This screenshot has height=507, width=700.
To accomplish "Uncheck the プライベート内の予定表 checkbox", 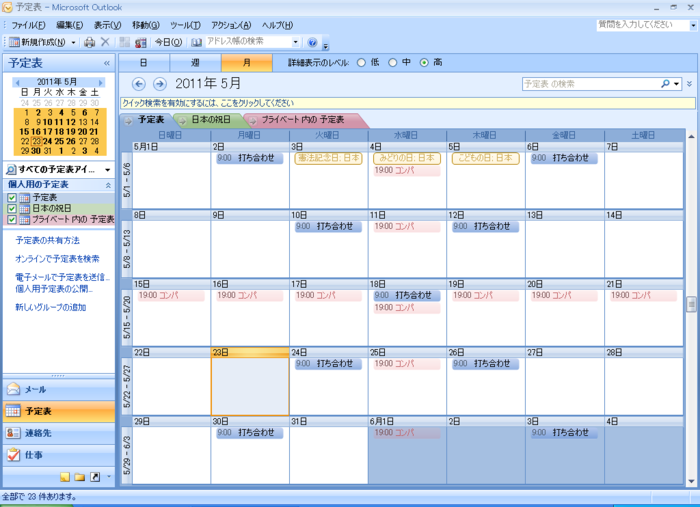I will pos(12,220).
